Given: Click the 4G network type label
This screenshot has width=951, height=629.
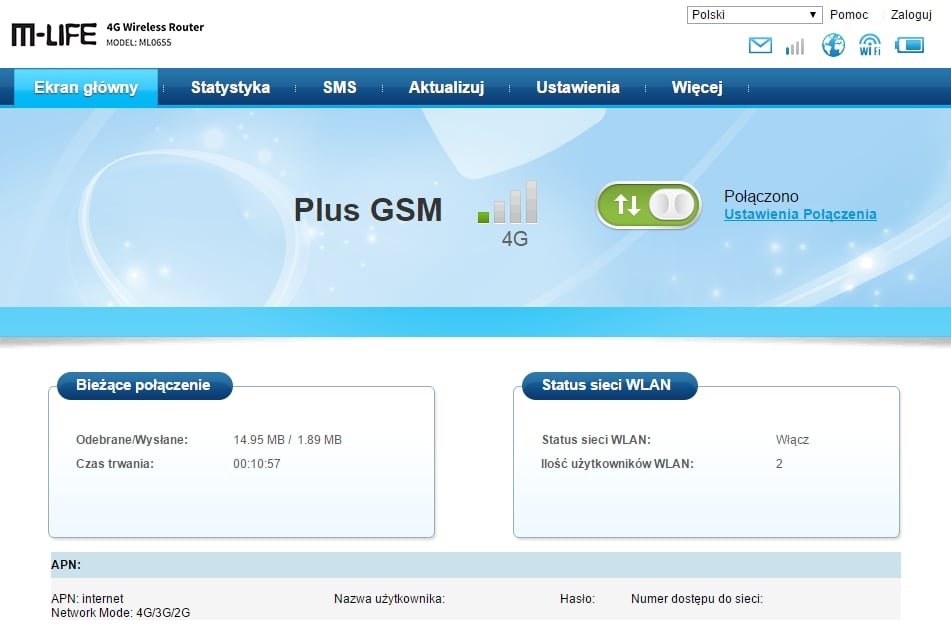Looking at the screenshot, I should (515, 239).
